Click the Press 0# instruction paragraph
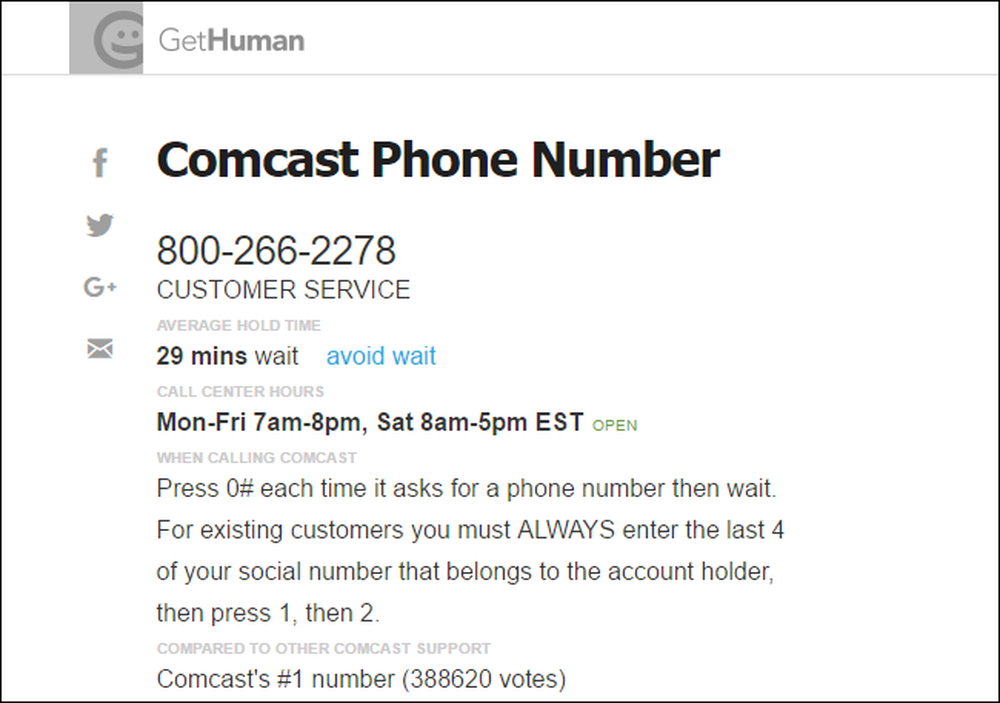Screen dimensions: 1000x703 (x=471, y=551)
